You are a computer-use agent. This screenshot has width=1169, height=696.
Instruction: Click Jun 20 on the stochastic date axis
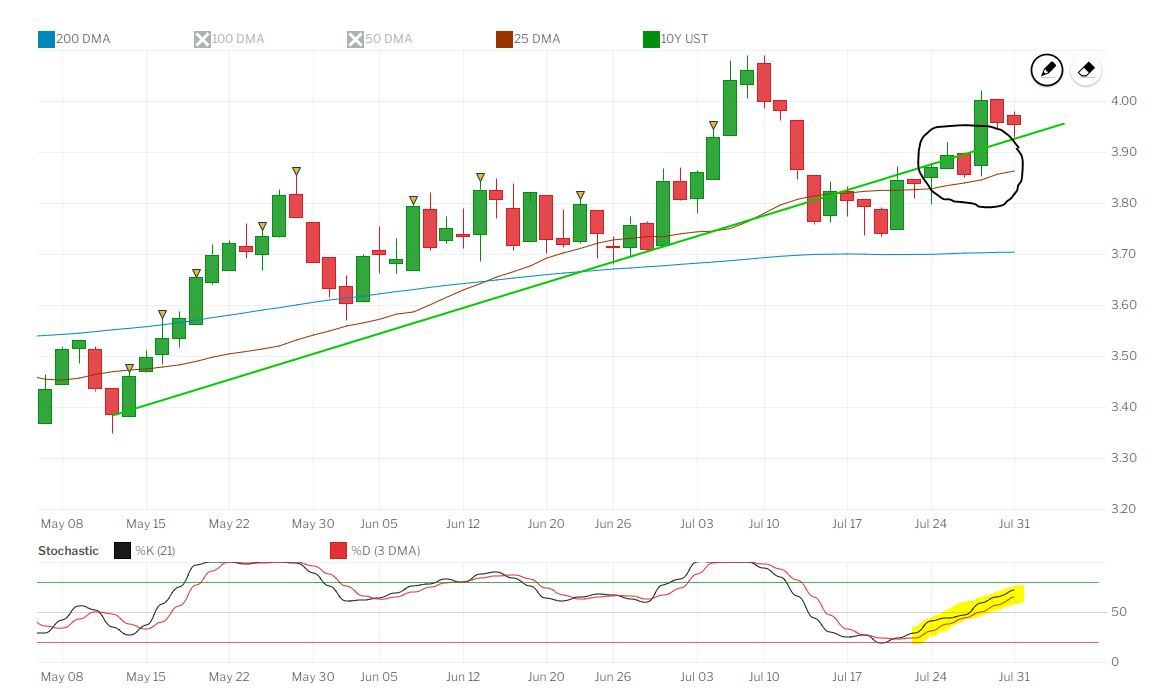click(546, 677)
